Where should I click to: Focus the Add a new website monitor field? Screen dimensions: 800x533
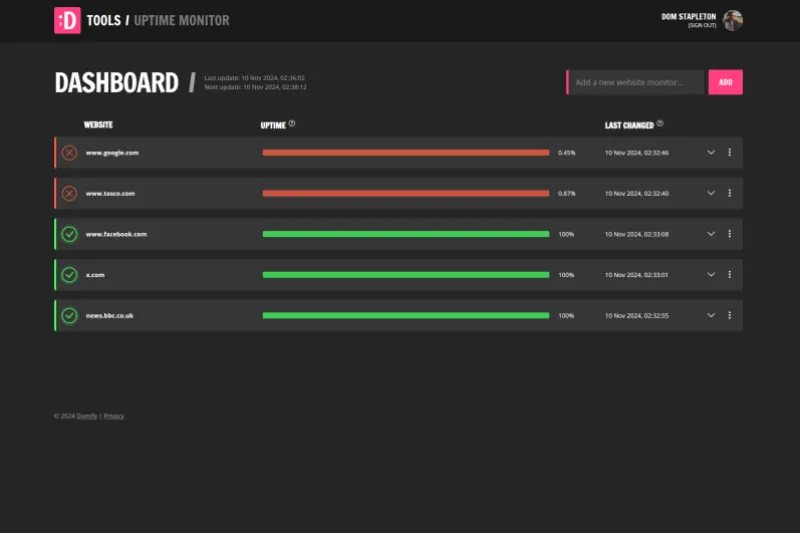636,82
